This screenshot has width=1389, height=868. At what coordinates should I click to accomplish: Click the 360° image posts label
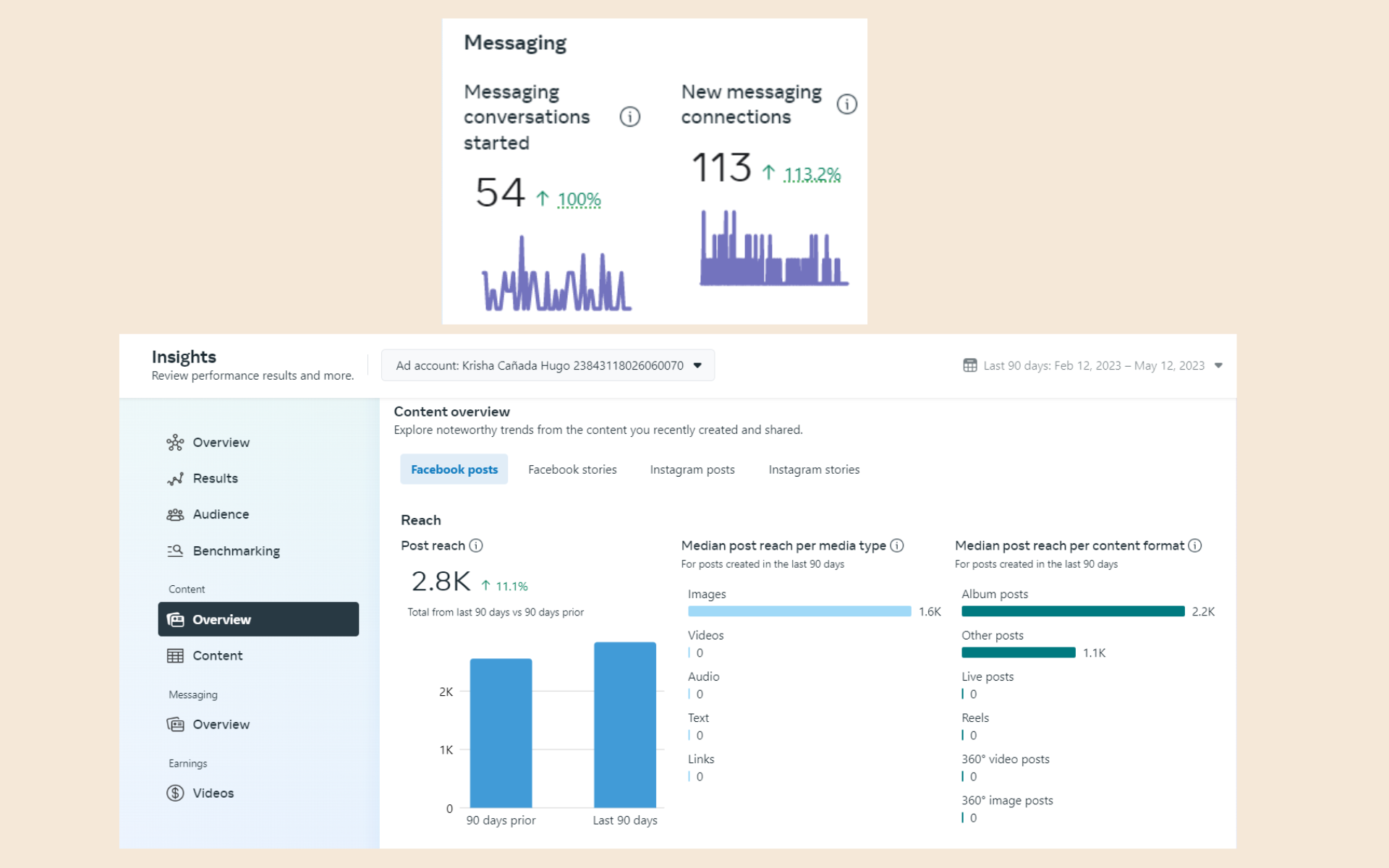[x=1007, y=800]
